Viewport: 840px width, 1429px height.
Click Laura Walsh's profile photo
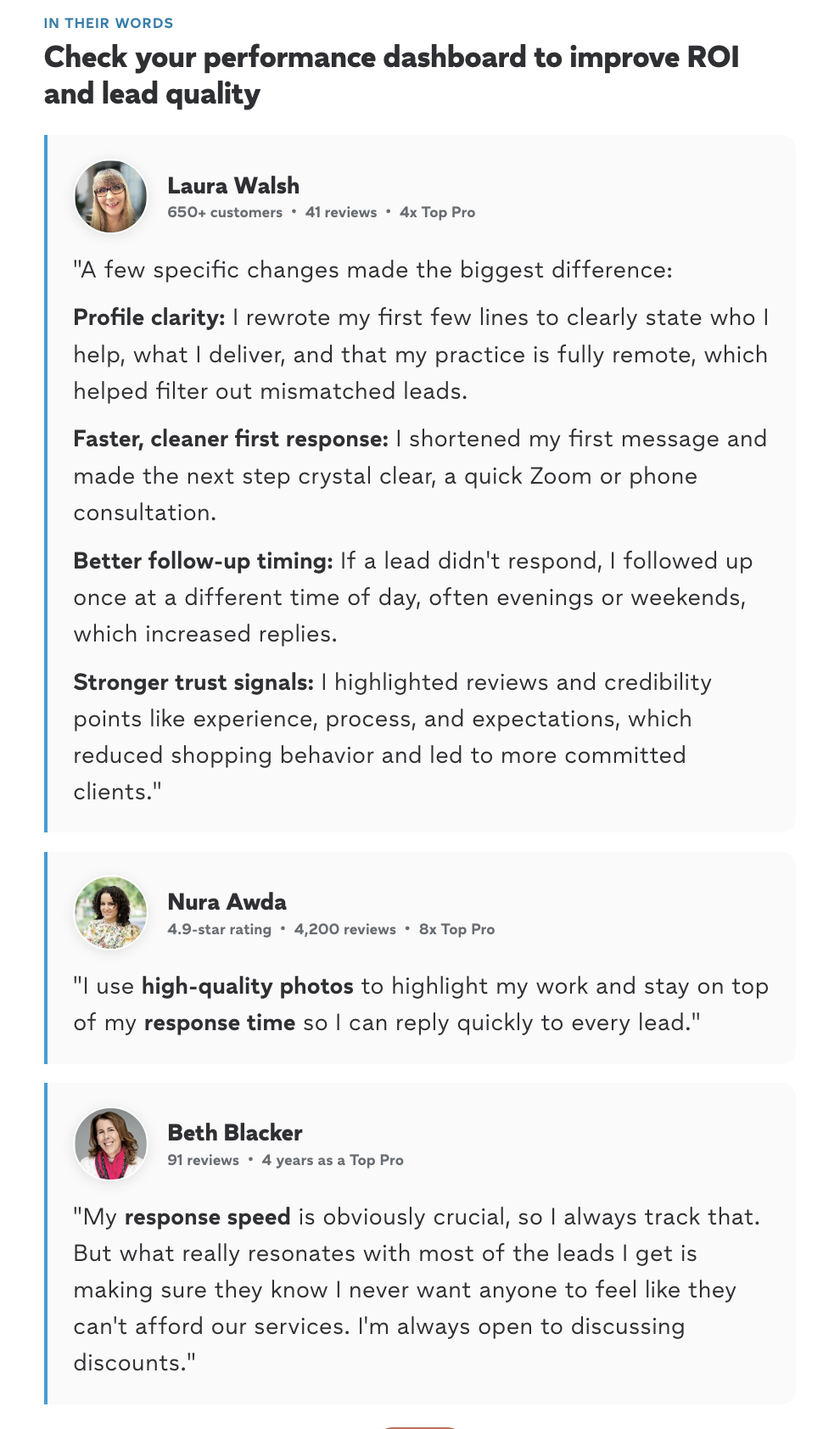click(x=111, y=197)
